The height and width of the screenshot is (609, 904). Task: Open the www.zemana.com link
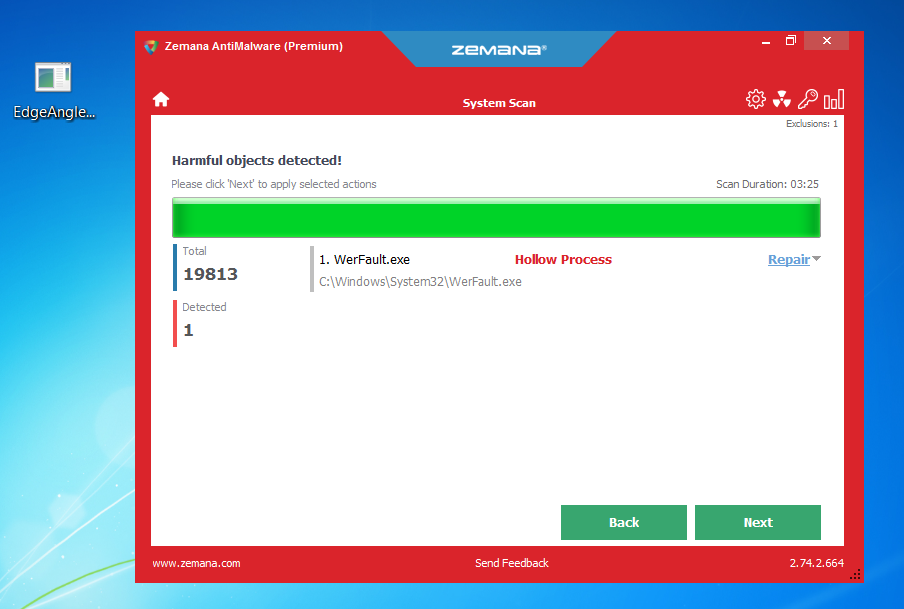[x=197, y=563]
